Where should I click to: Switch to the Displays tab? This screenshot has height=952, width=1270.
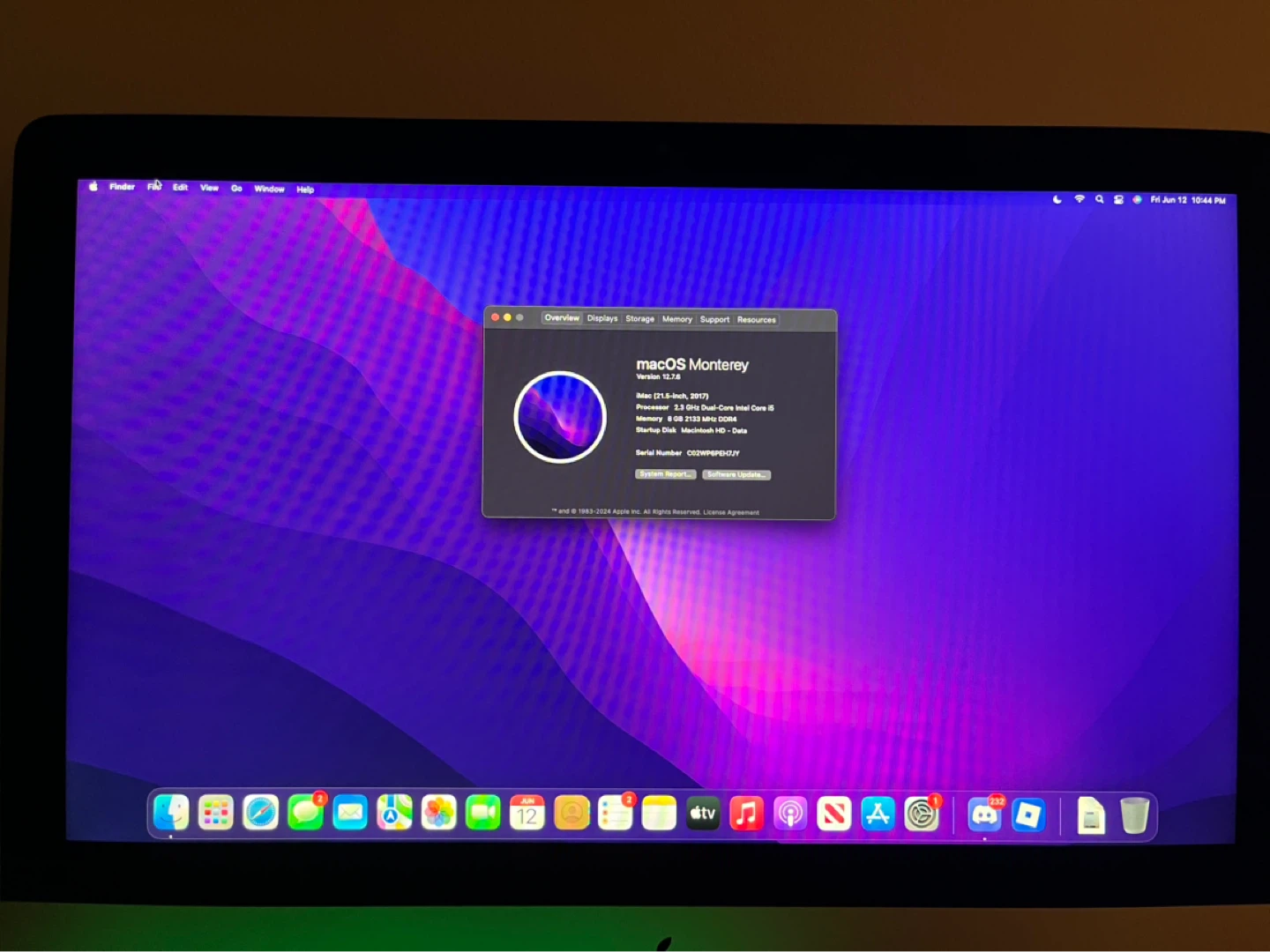602,318
